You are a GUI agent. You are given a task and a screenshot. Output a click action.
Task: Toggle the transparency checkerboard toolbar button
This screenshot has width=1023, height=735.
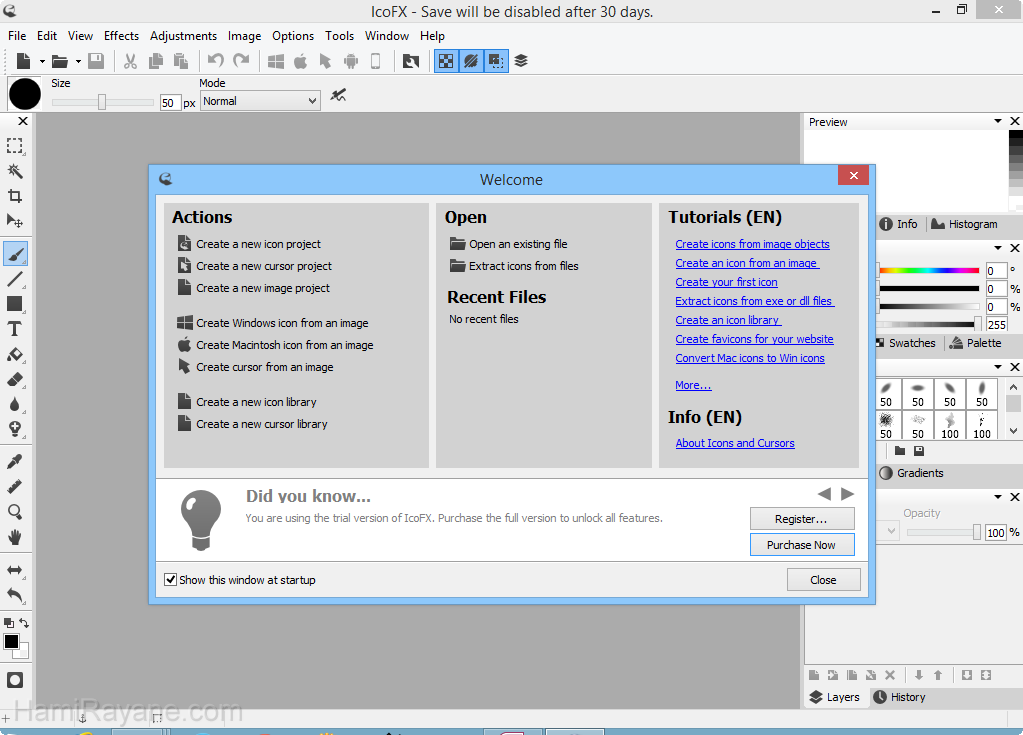(x=445, y=61)
